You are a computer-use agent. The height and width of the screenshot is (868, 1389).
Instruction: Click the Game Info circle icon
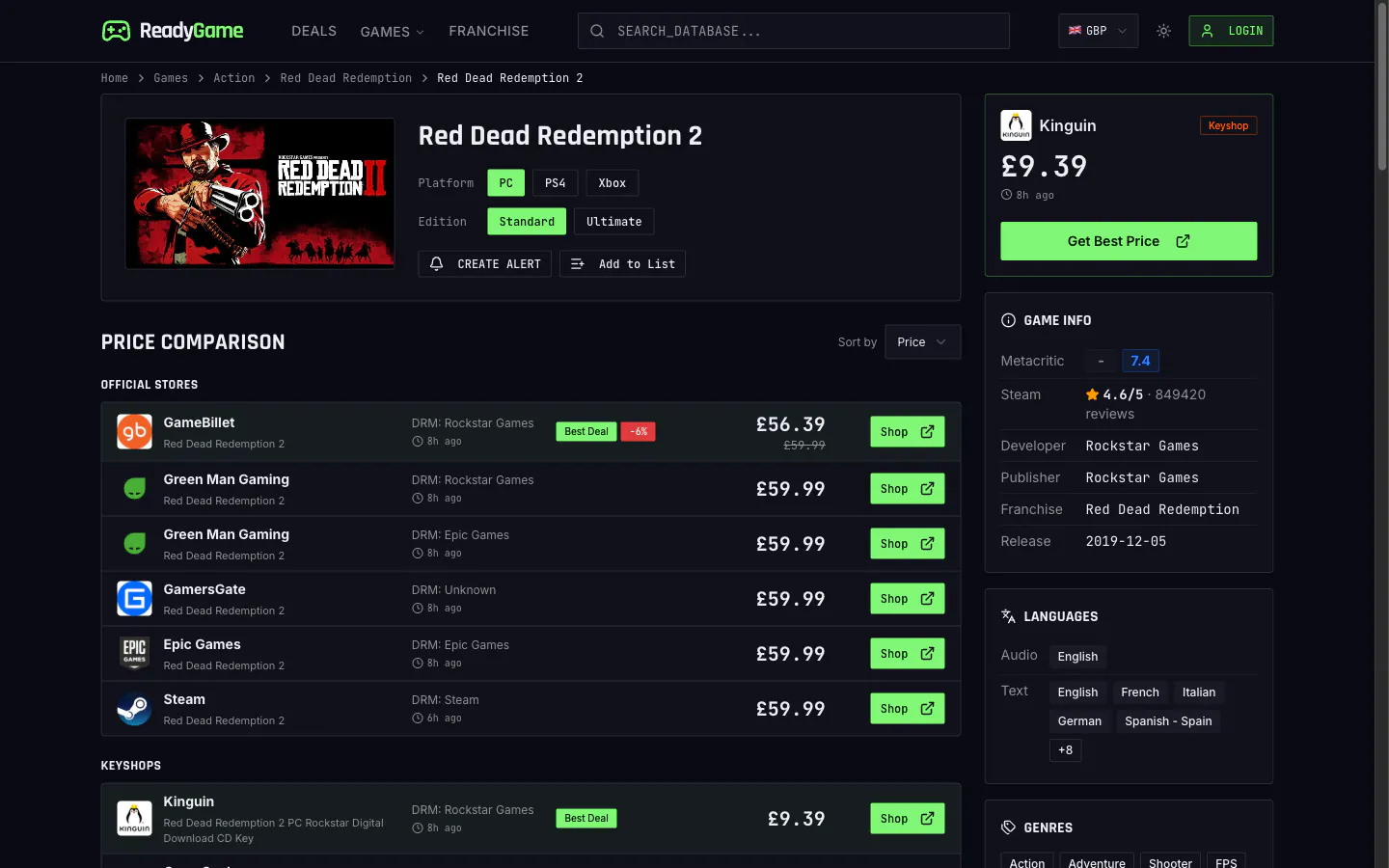[x=1008, y=320]
